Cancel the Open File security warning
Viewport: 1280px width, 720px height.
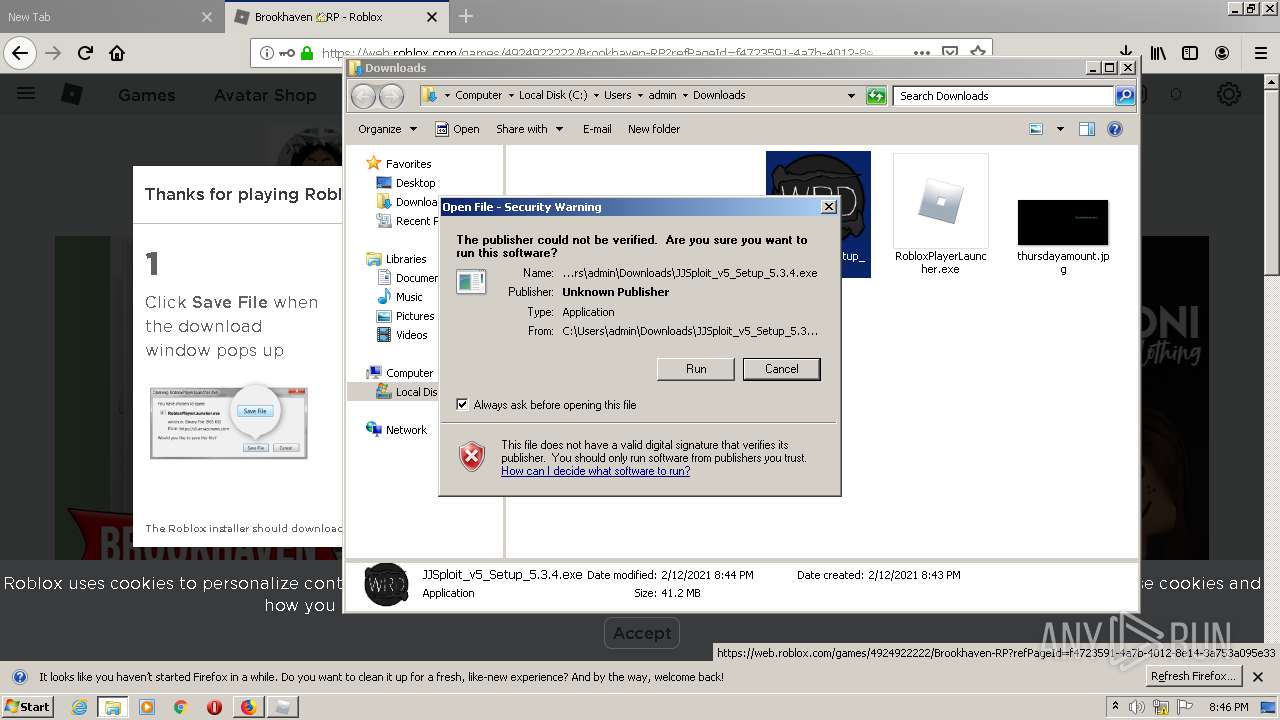click(781, 369)
